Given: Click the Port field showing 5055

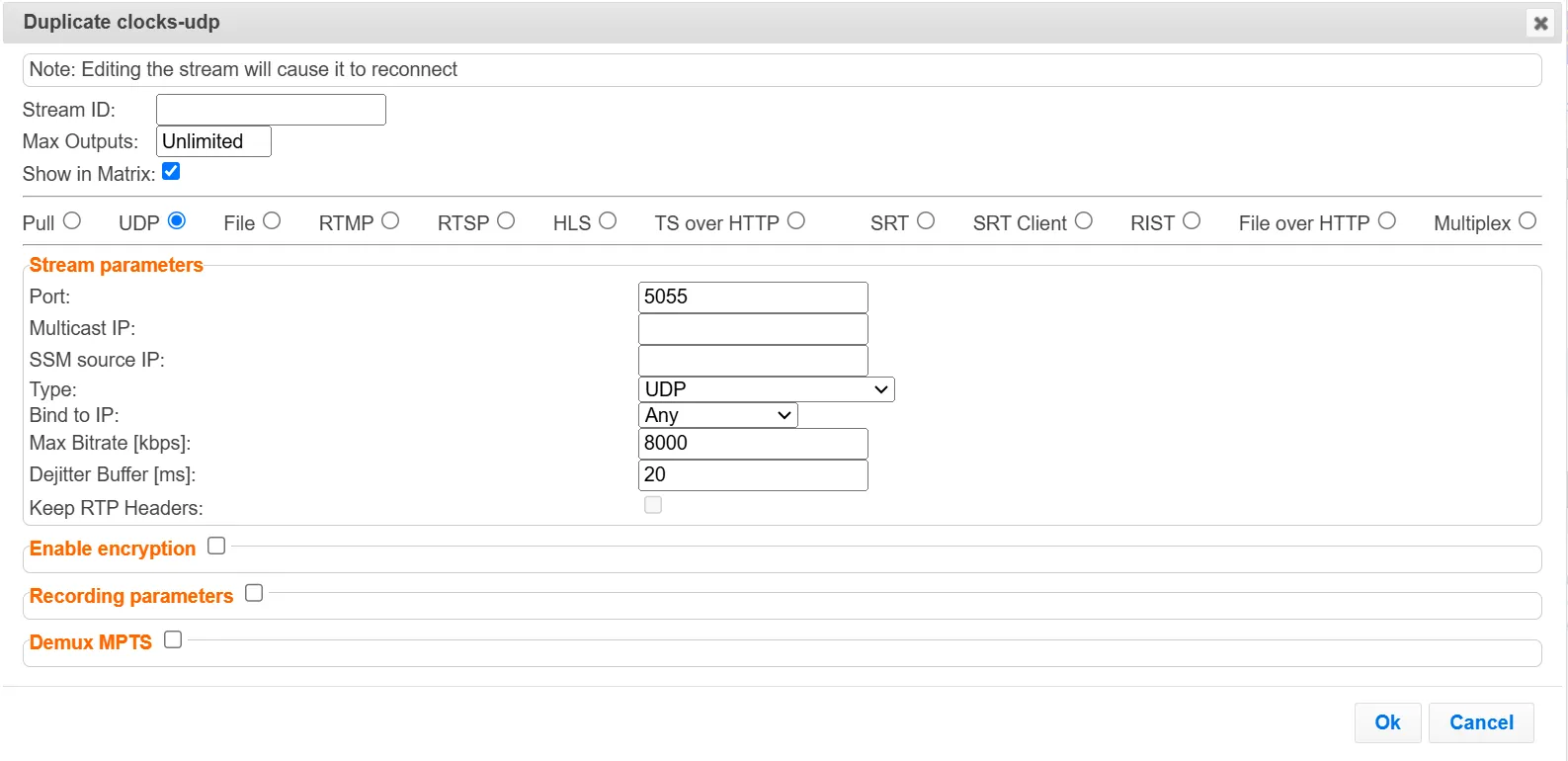Looking at the screenshot, I should point(753,297).
